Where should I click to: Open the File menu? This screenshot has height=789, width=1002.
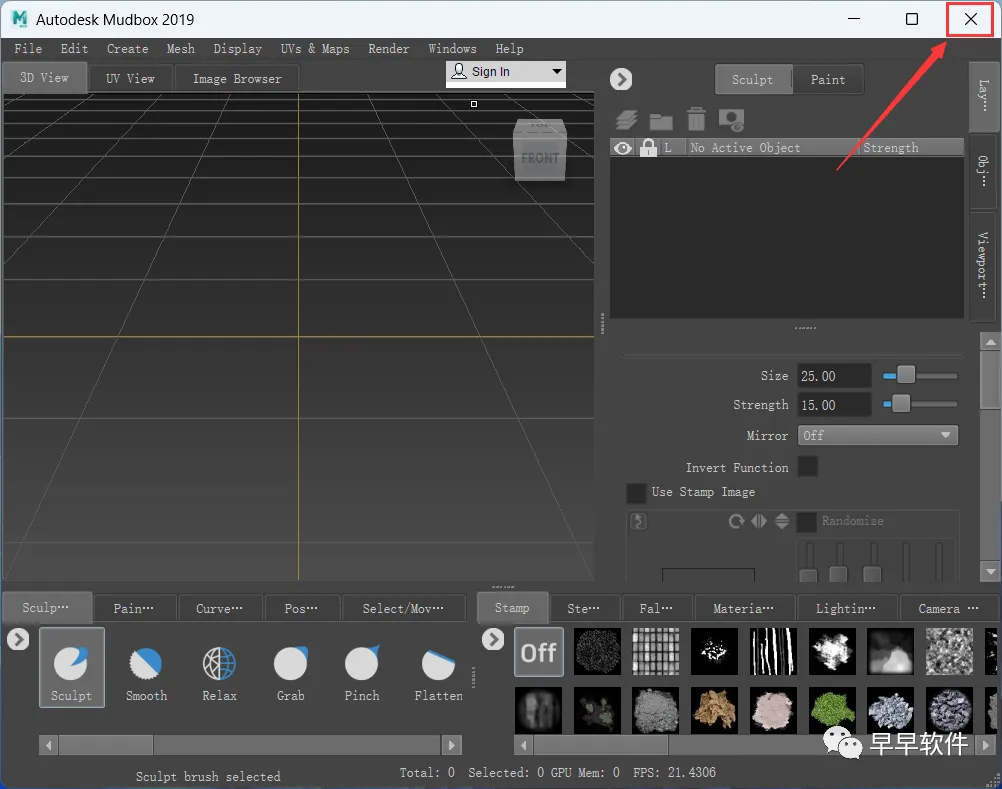pyautogui.click(x=28, y=49)
